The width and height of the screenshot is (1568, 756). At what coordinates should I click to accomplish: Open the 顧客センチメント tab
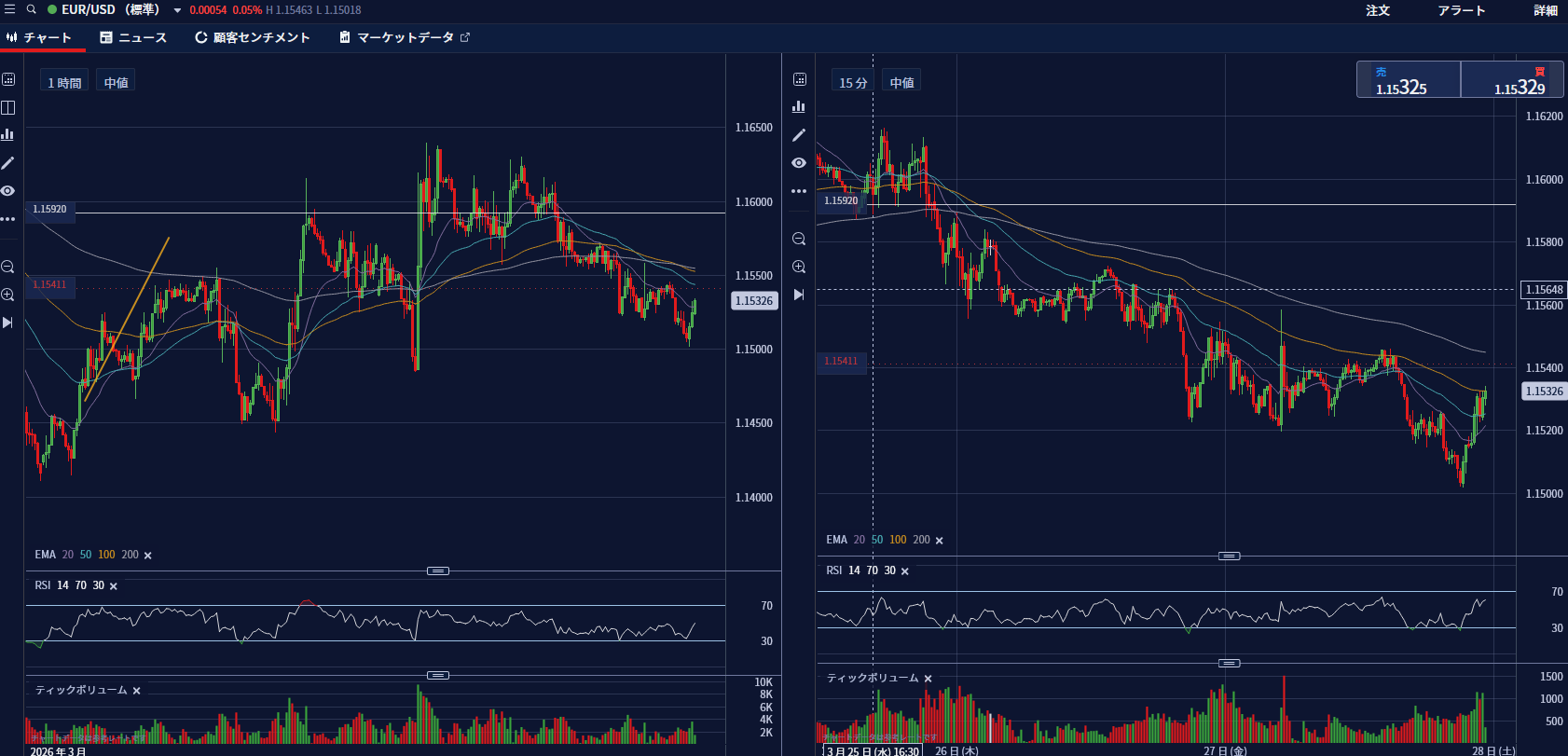(252, 37)
